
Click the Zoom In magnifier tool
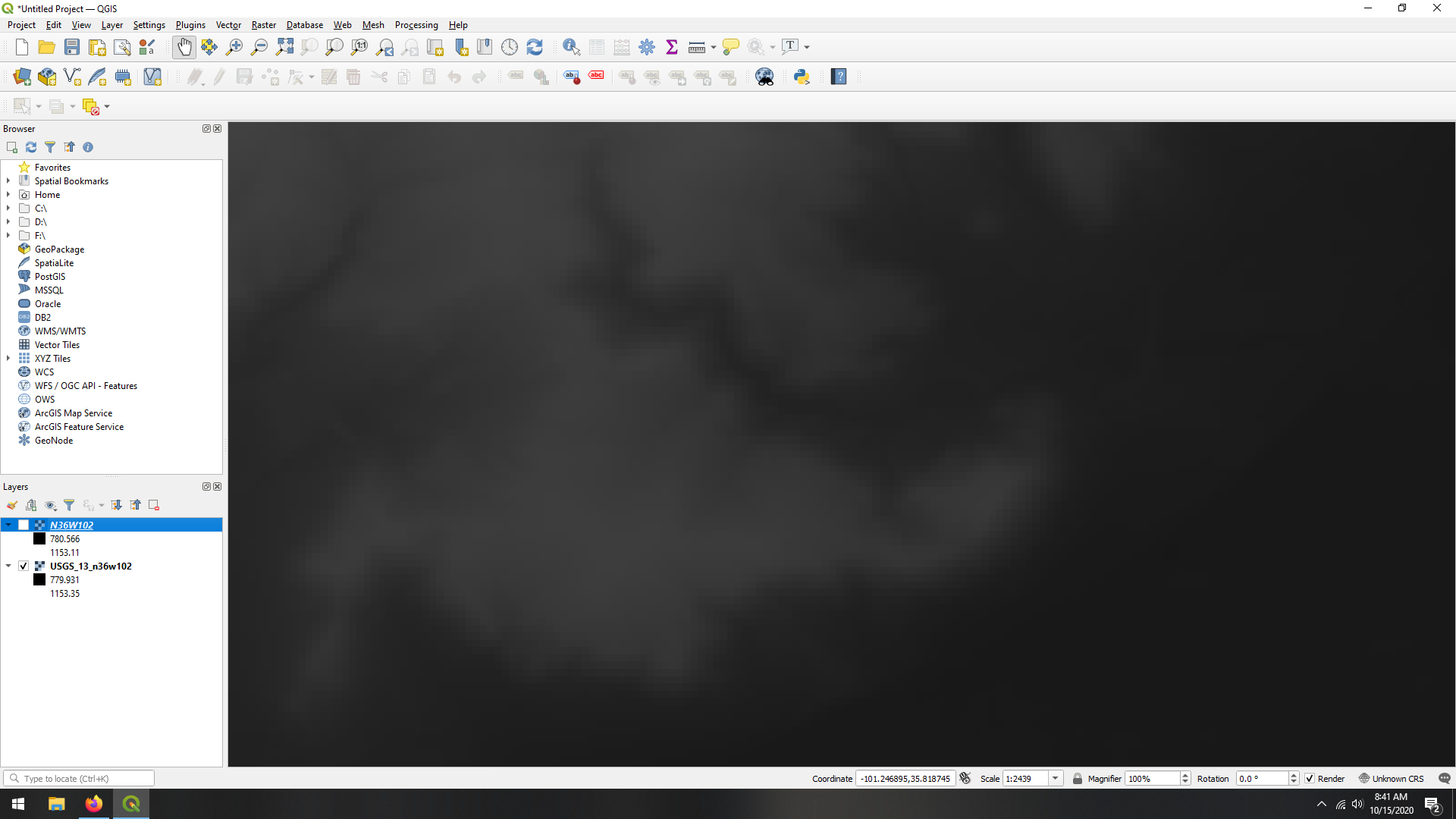tap(234, 47)
